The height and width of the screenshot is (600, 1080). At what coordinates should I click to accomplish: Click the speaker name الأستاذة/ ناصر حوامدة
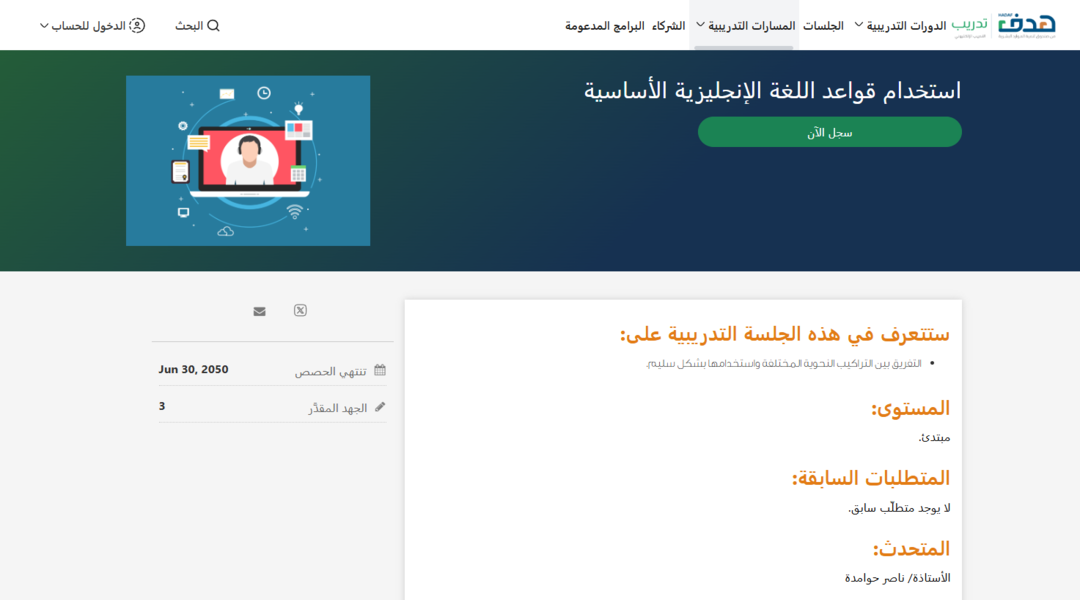pos(897,578)
